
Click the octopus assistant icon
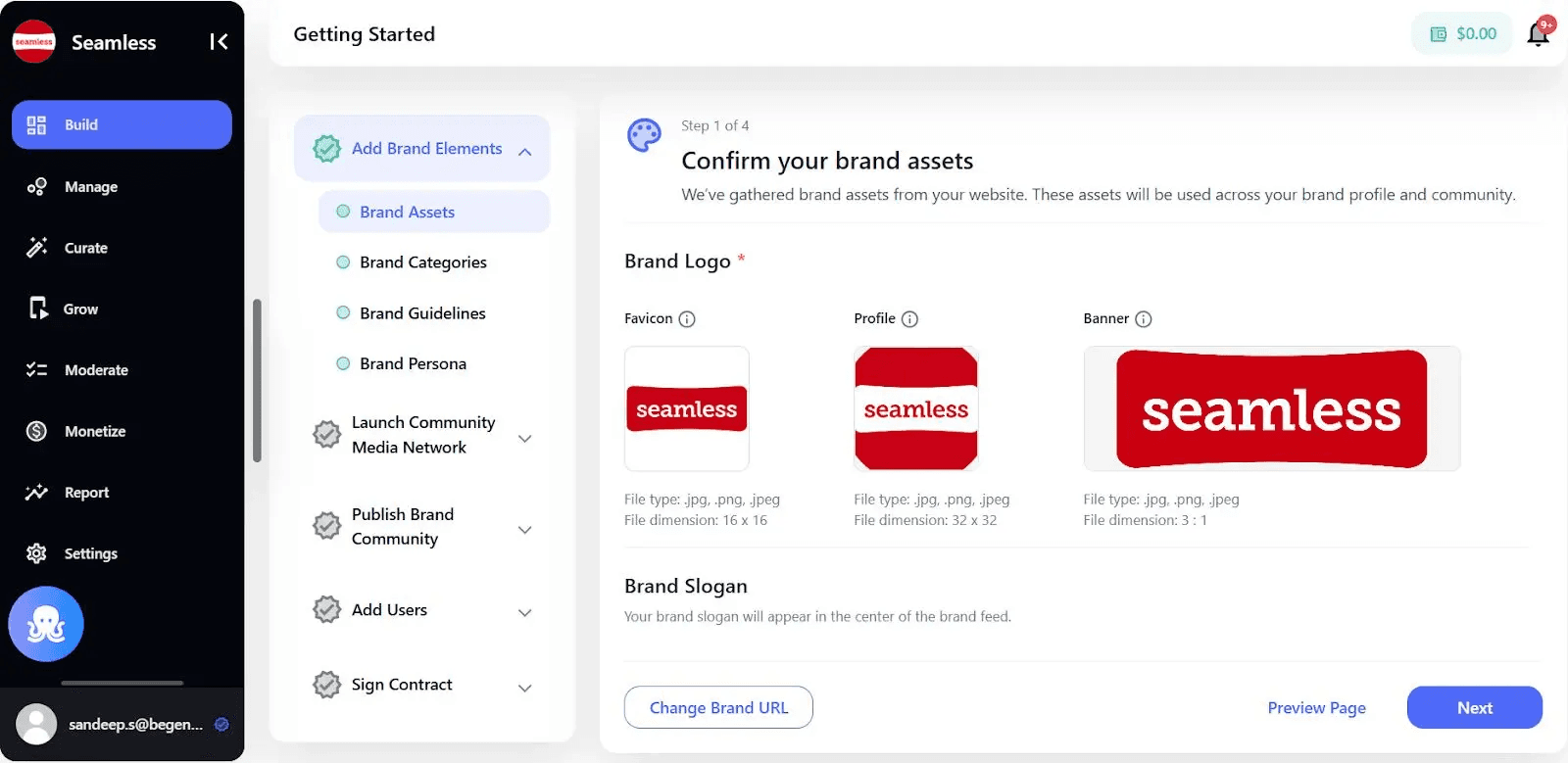[x=46, y=624]
